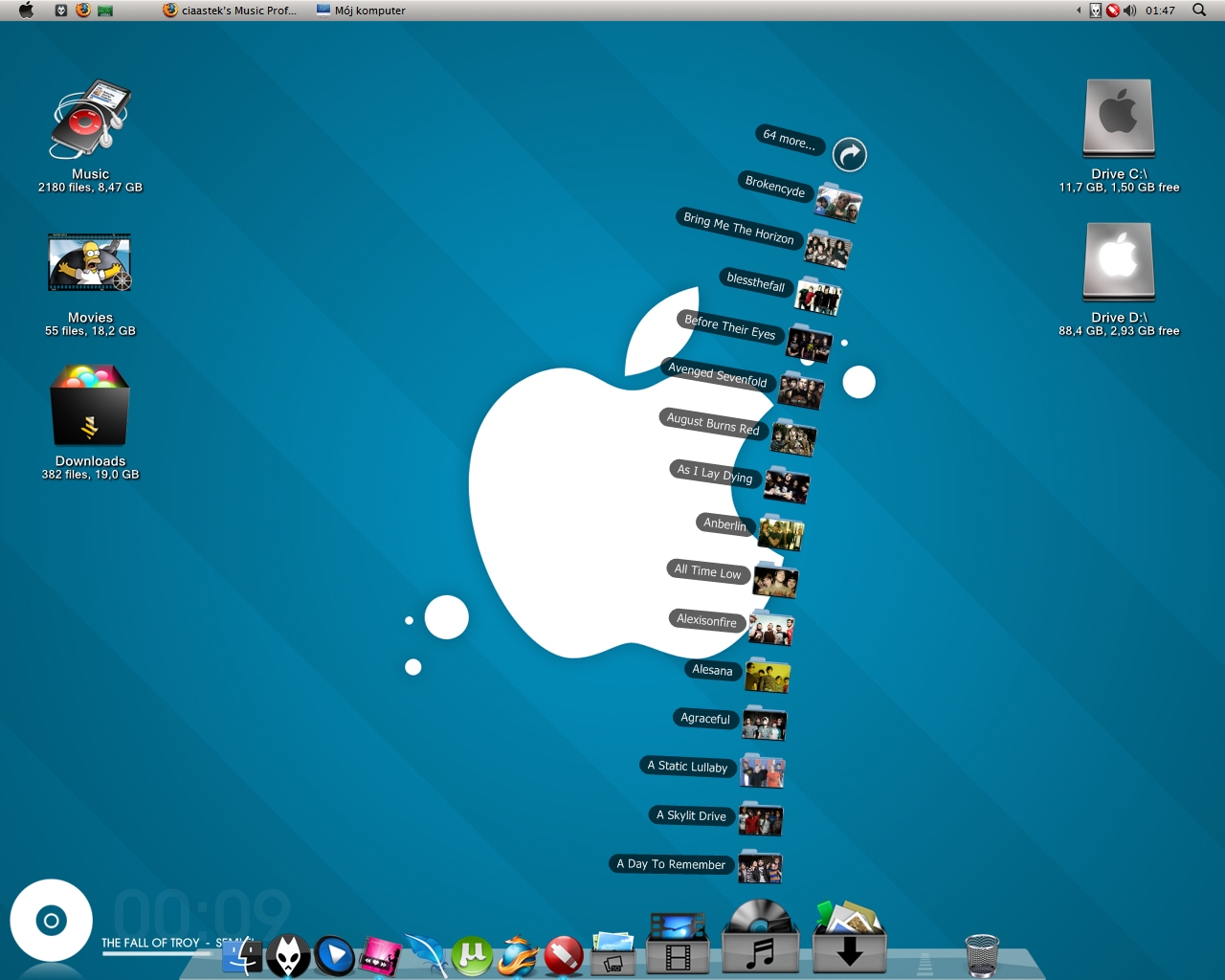The height and width of the screenshot is (980, 1225).
Task: Select the A Static Lullaby label
Action: point(687,766)
